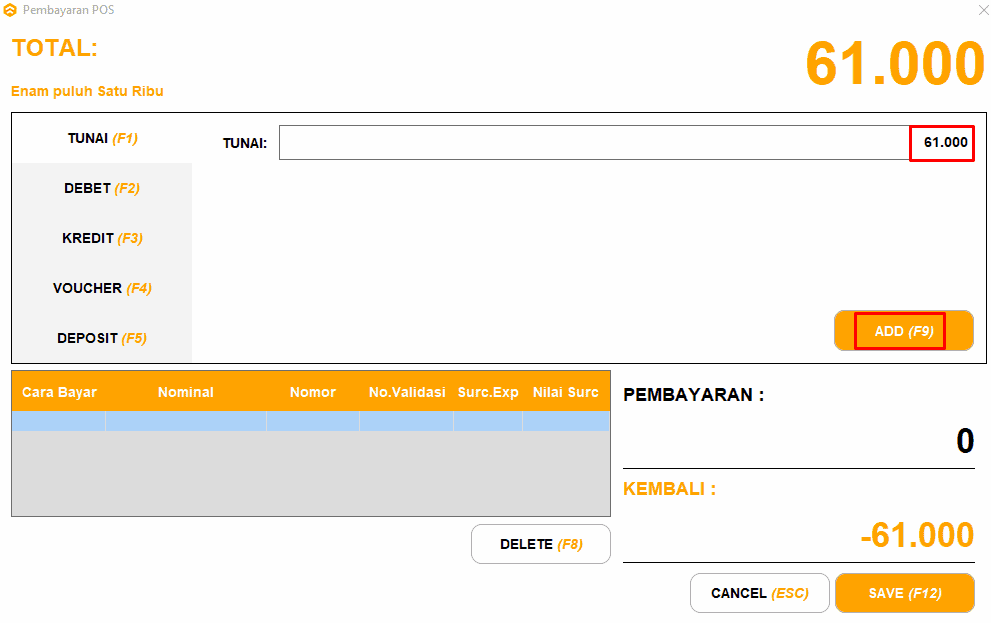Screen dimensions: 991x623
Task: Click the large total 61.000
Action: coord(895,63)
